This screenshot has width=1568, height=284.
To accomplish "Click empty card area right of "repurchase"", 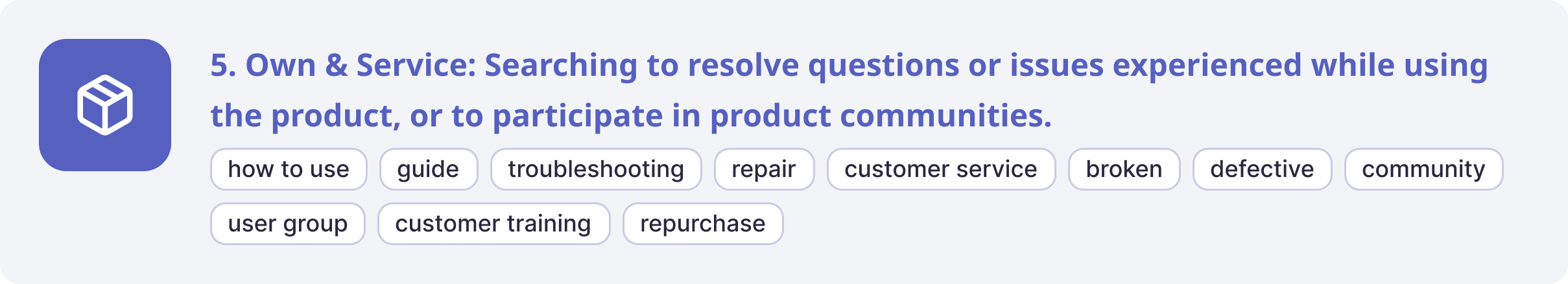I will point(1102,224).
